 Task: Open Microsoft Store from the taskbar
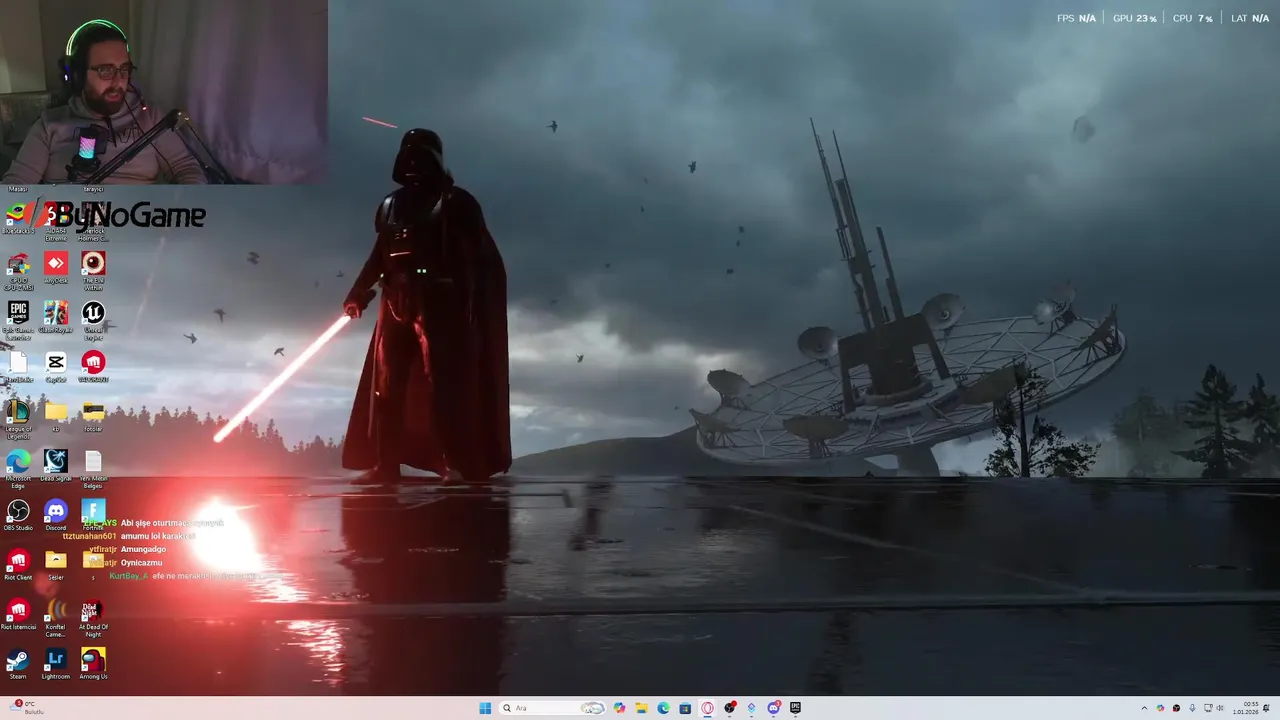(x=685, y=708)
